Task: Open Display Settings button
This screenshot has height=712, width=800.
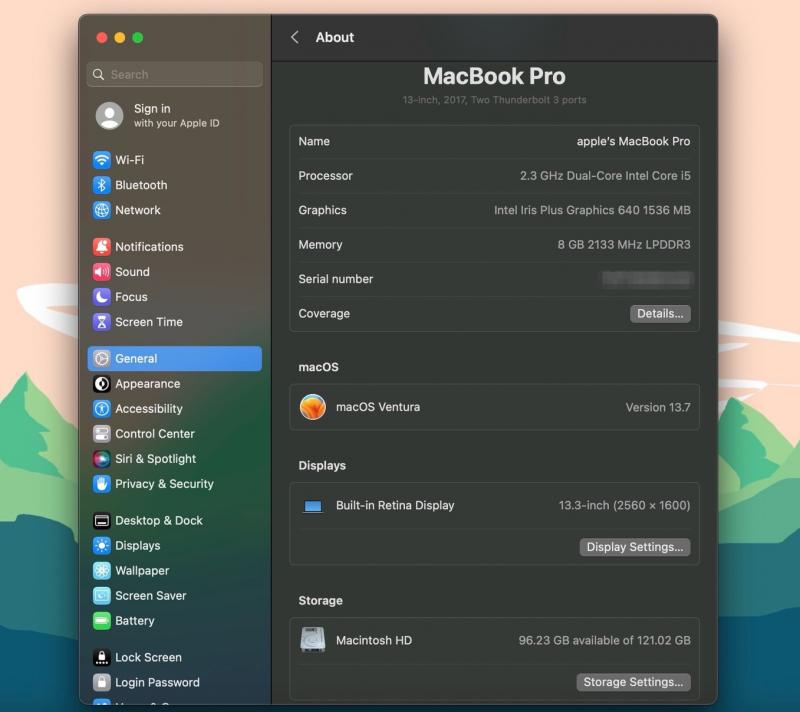Action: [634, 547]
